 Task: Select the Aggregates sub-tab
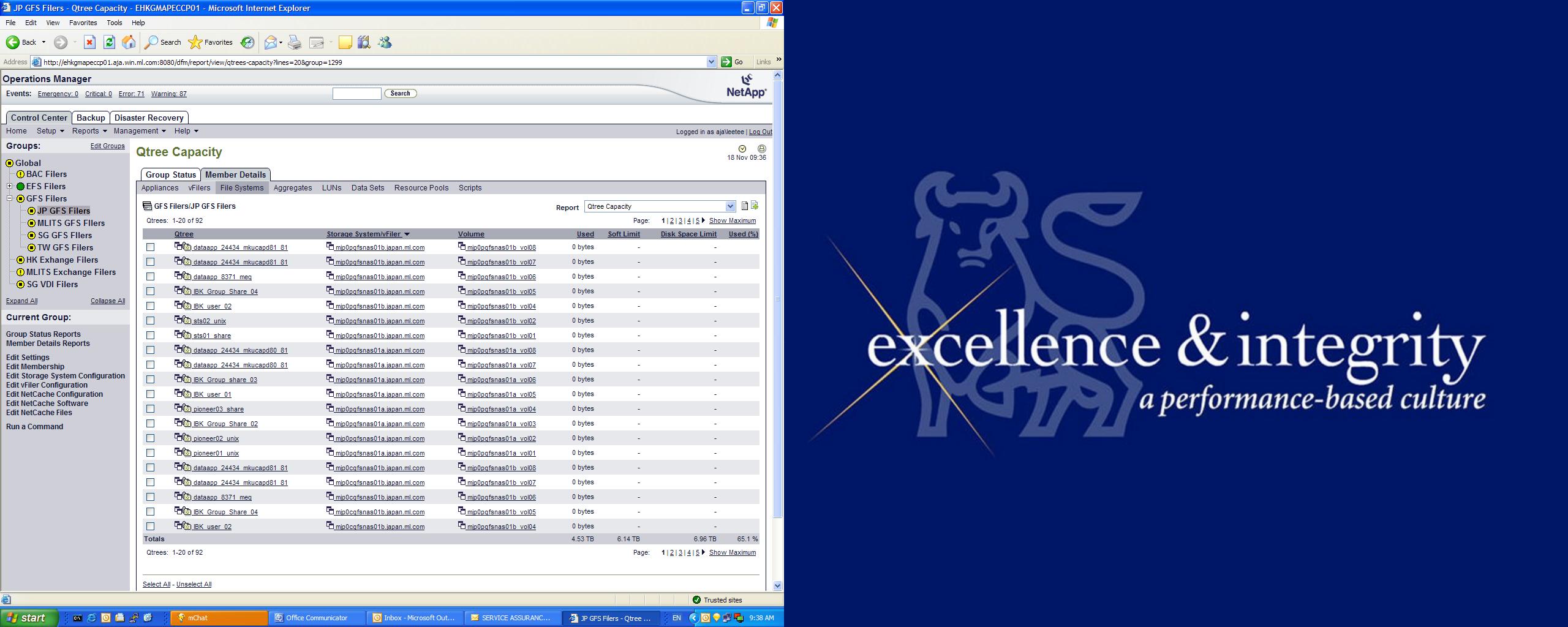pyautogui.click(x=293, y=188)
